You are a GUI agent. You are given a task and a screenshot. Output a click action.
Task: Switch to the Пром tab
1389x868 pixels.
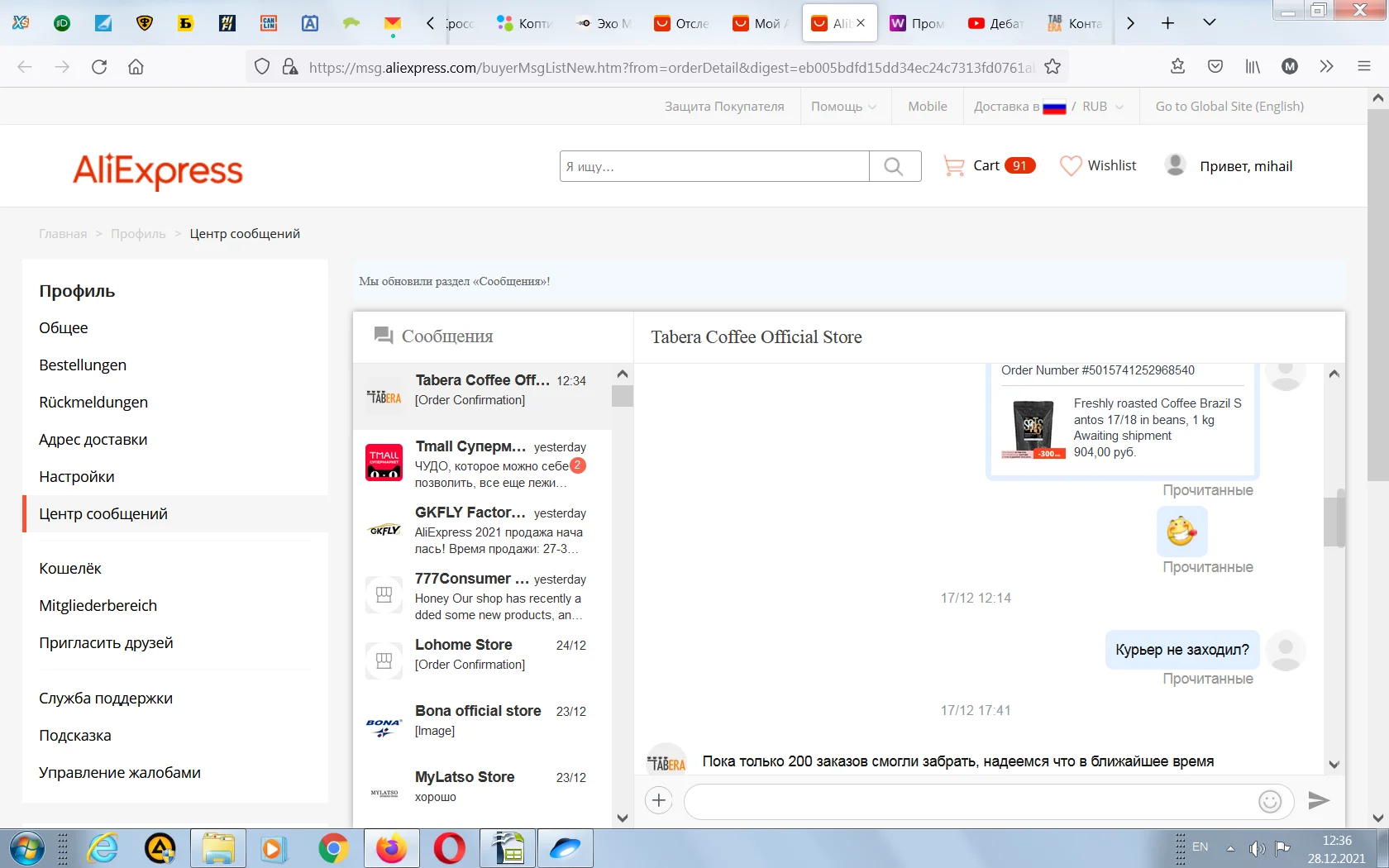[x=918, y=23]
